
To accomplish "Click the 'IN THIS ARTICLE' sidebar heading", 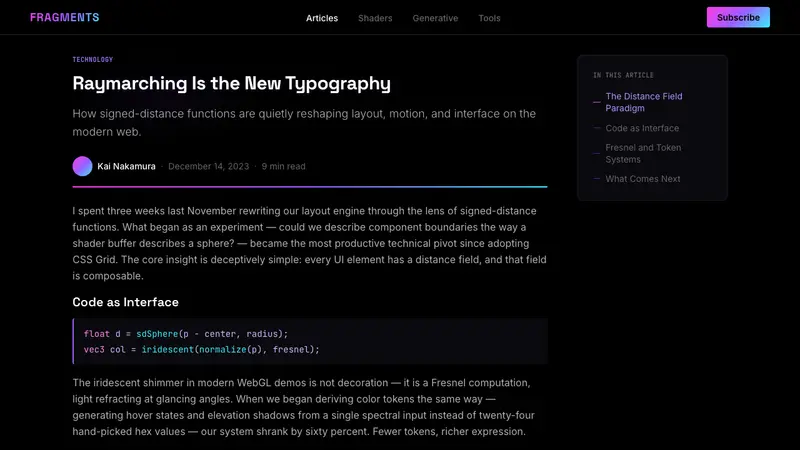I will click(623, 75).
